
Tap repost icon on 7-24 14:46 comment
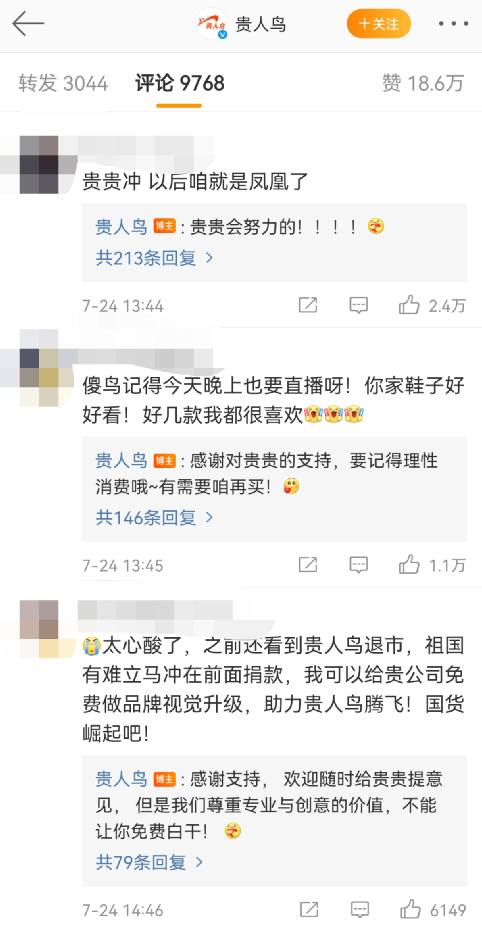click(x=307, y=910)
